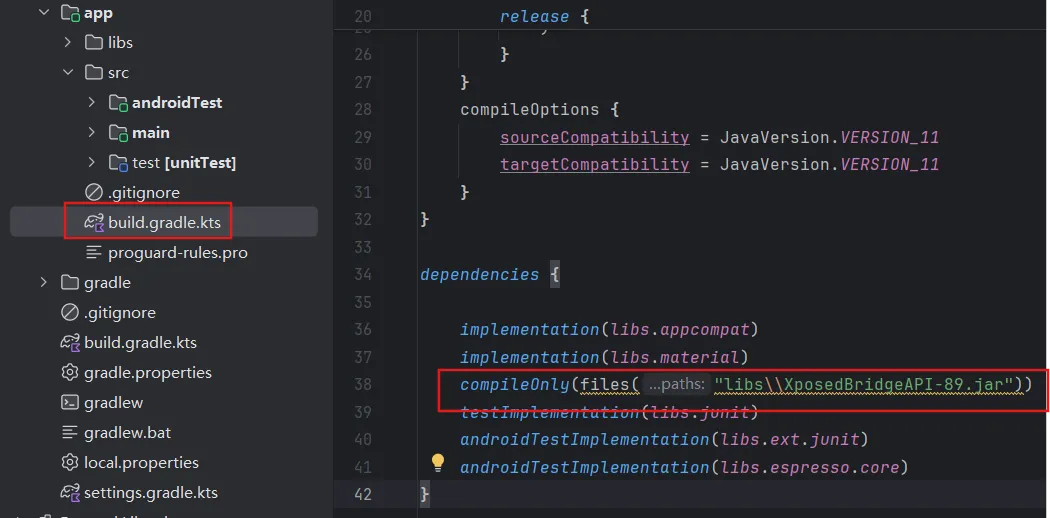
Task: Click the sourceCompatibility property link
Action: click(594, 137)
